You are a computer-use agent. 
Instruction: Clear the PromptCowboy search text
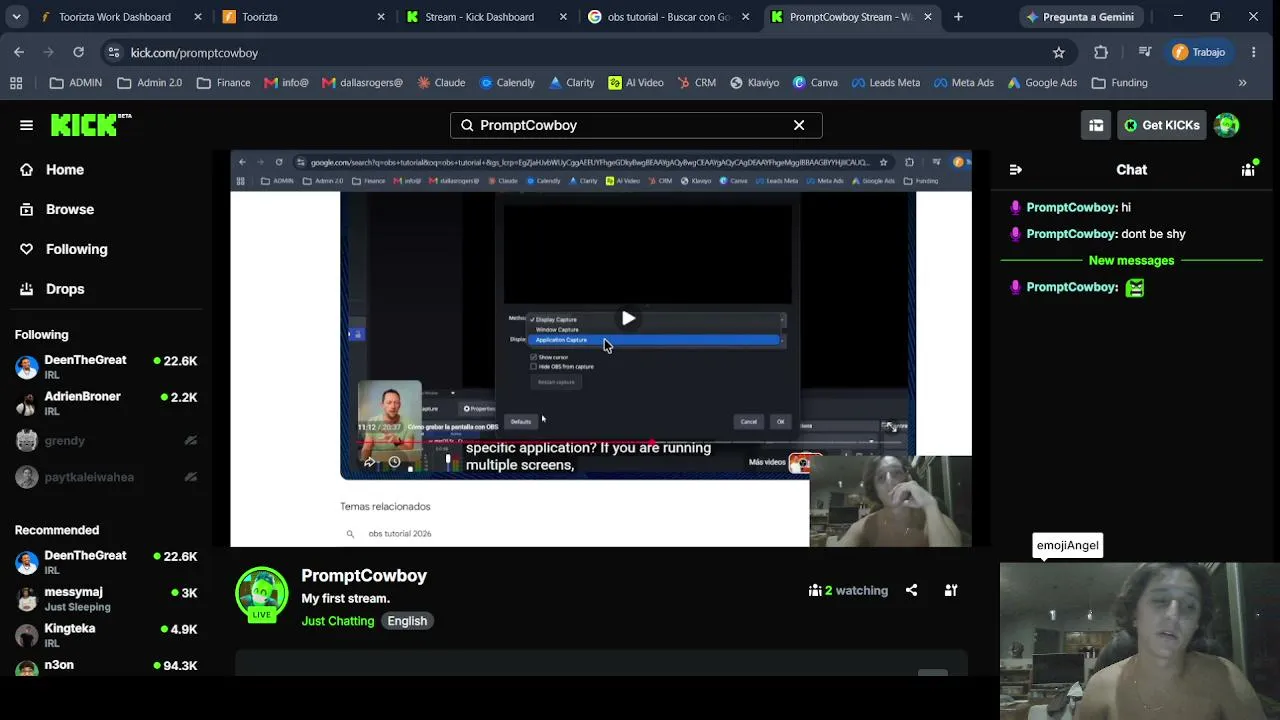(799, 125)
